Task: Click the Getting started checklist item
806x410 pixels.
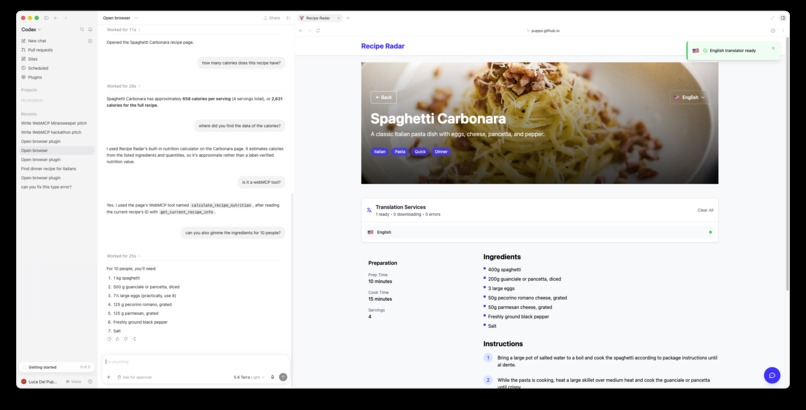Action: (57, 367)
